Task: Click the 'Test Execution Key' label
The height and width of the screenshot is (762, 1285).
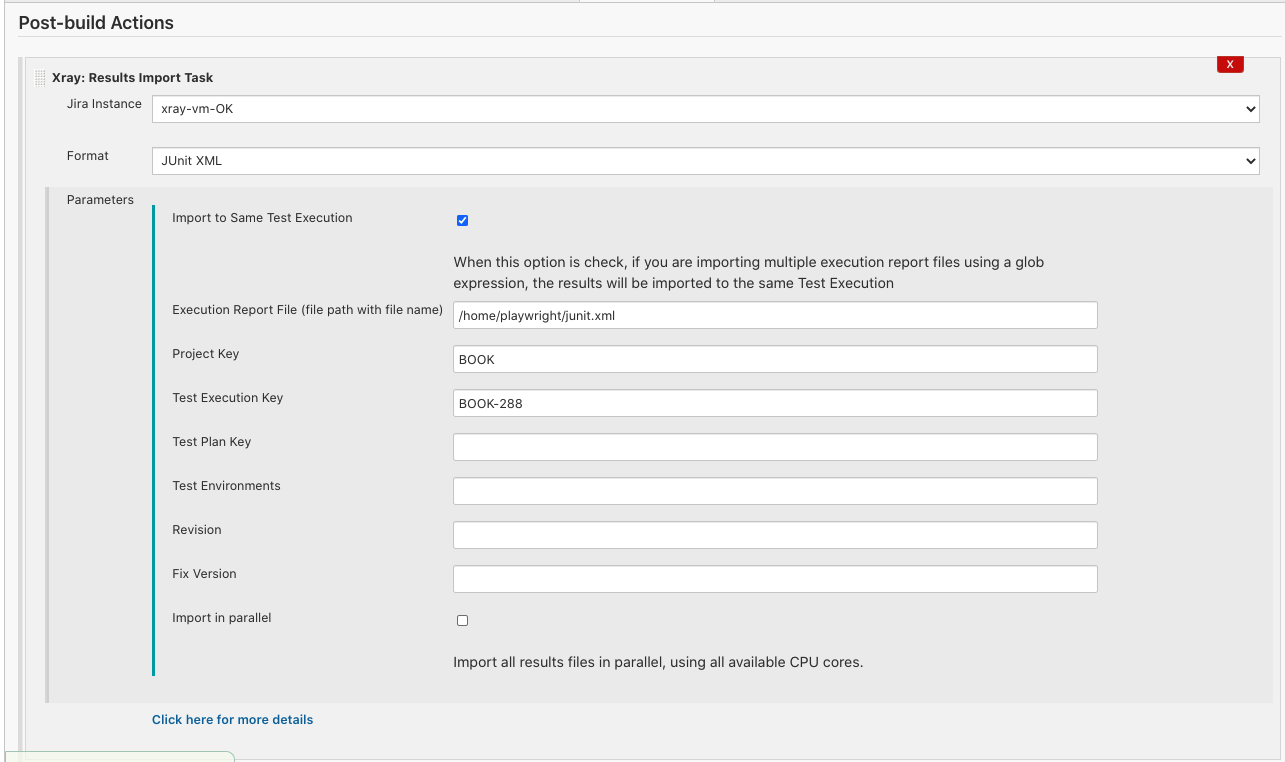Action: (228, 398)
